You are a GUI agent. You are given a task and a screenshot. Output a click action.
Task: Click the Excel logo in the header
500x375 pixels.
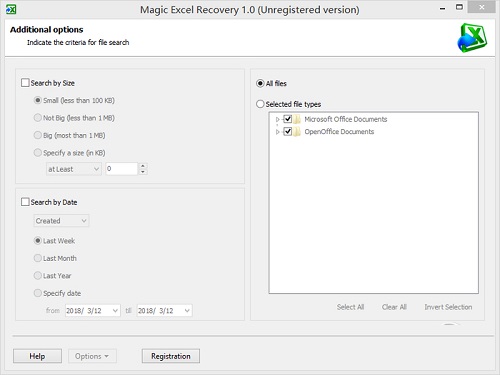(472, 38)
